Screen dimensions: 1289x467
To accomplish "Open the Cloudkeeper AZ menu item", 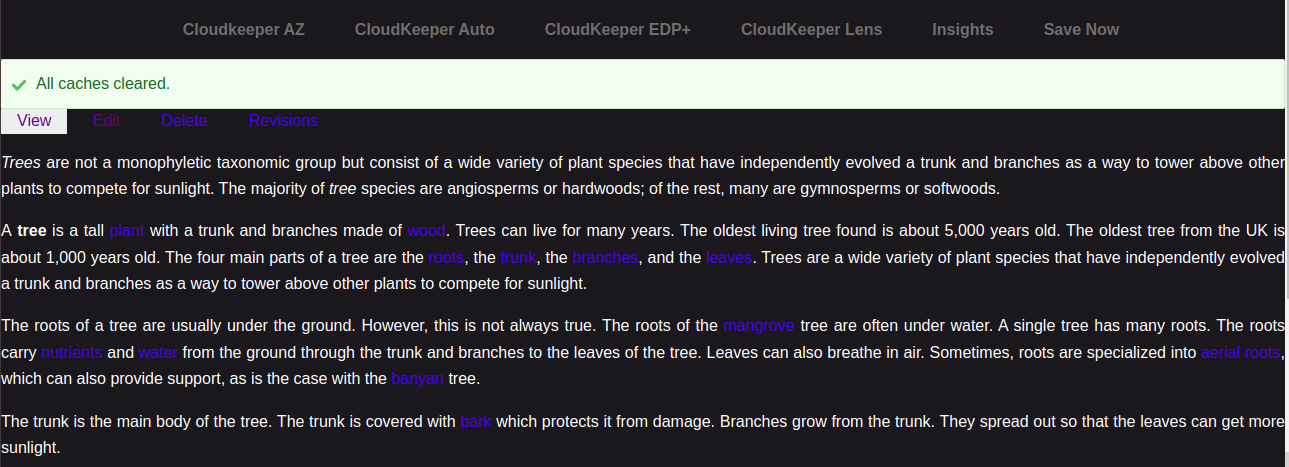I will (243, 29).
